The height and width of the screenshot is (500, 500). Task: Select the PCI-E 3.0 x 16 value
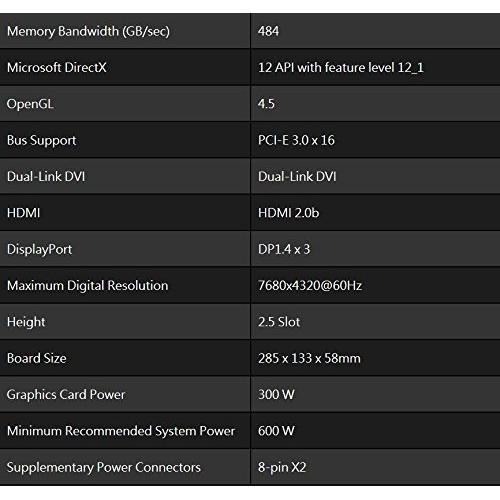pos(296,140)
